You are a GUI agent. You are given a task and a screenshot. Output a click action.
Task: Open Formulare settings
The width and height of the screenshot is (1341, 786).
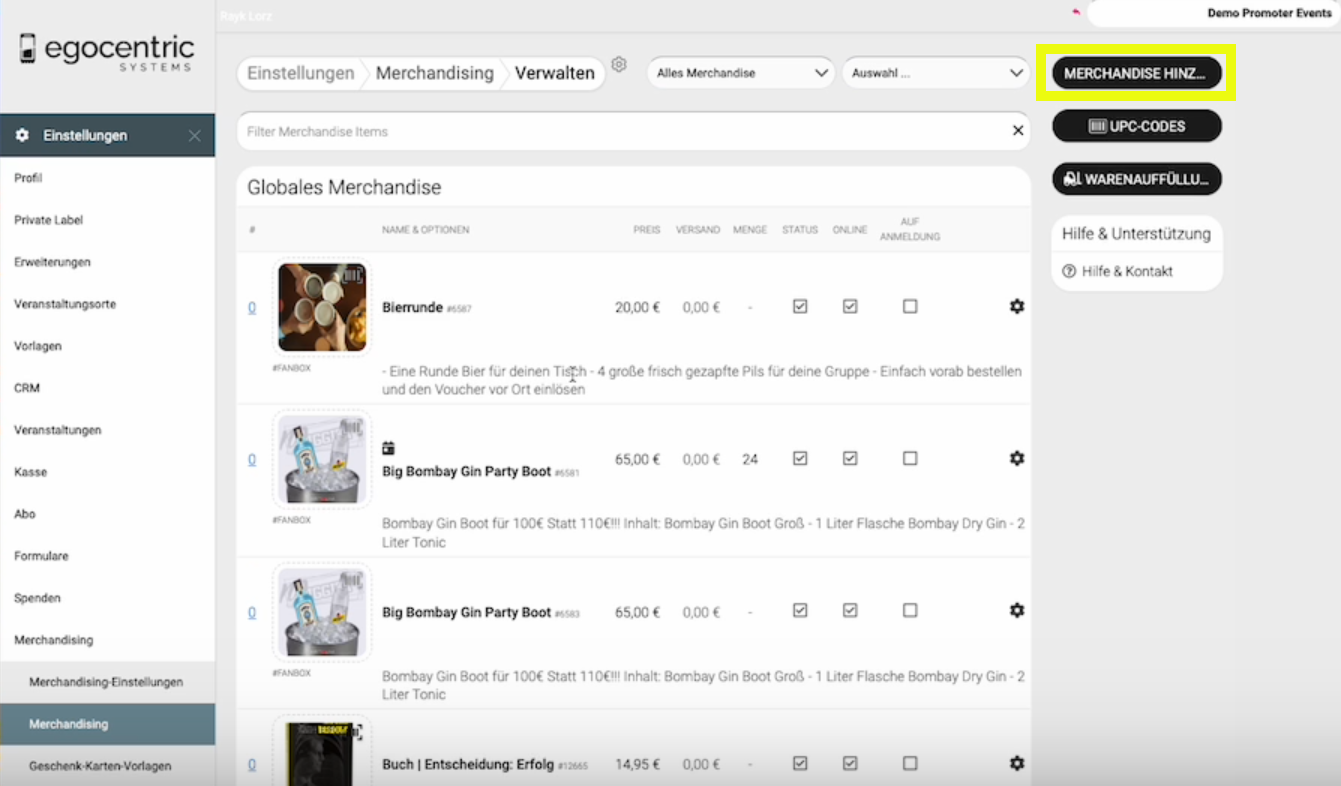pos(41,556)
